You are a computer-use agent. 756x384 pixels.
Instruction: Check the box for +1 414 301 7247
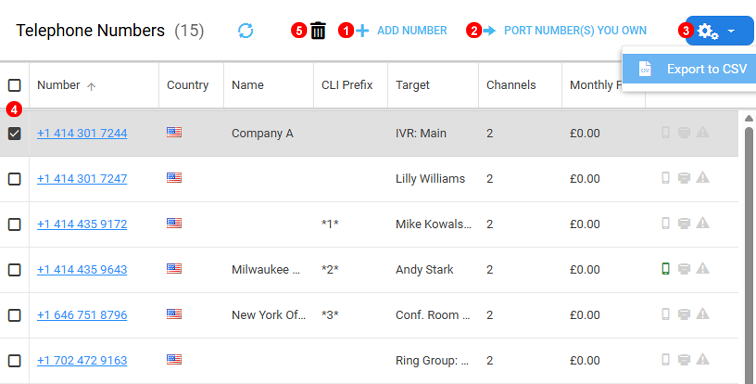click(14, 179)
